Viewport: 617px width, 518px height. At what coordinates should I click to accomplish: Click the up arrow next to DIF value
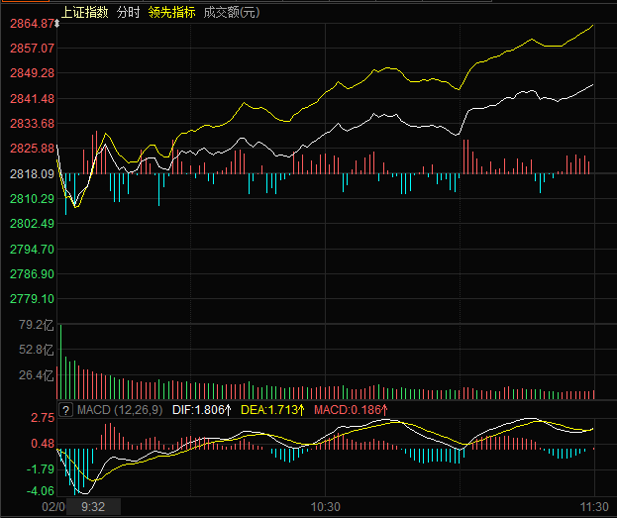pyautogui.click(x=228, y=409)
